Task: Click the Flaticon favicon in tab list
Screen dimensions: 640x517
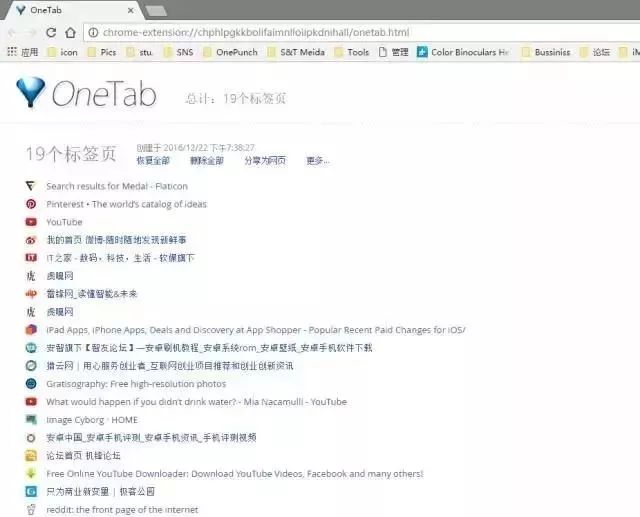Action: click(x=31, y=186)
